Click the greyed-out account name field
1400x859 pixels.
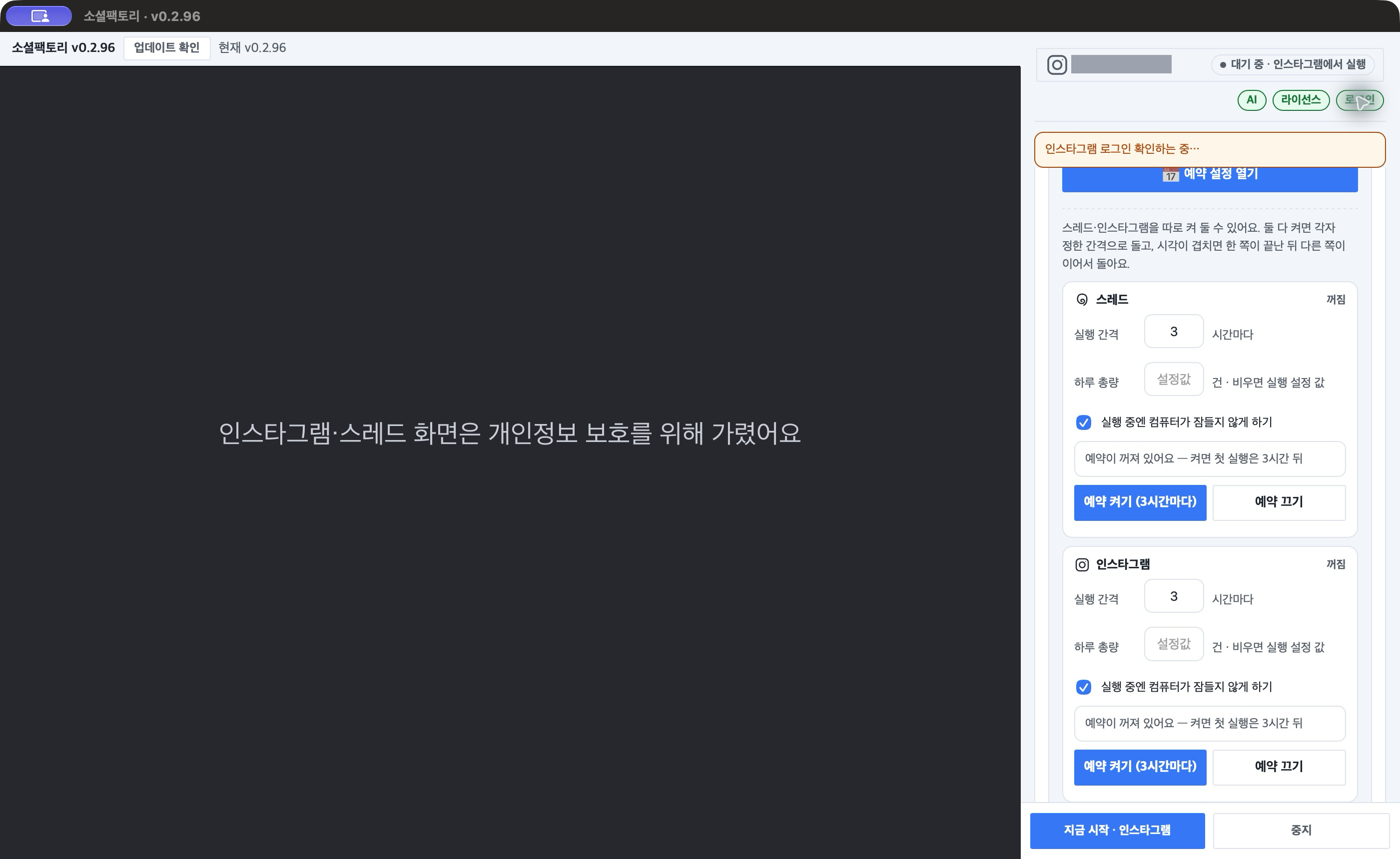click(x=1121, y=64)
